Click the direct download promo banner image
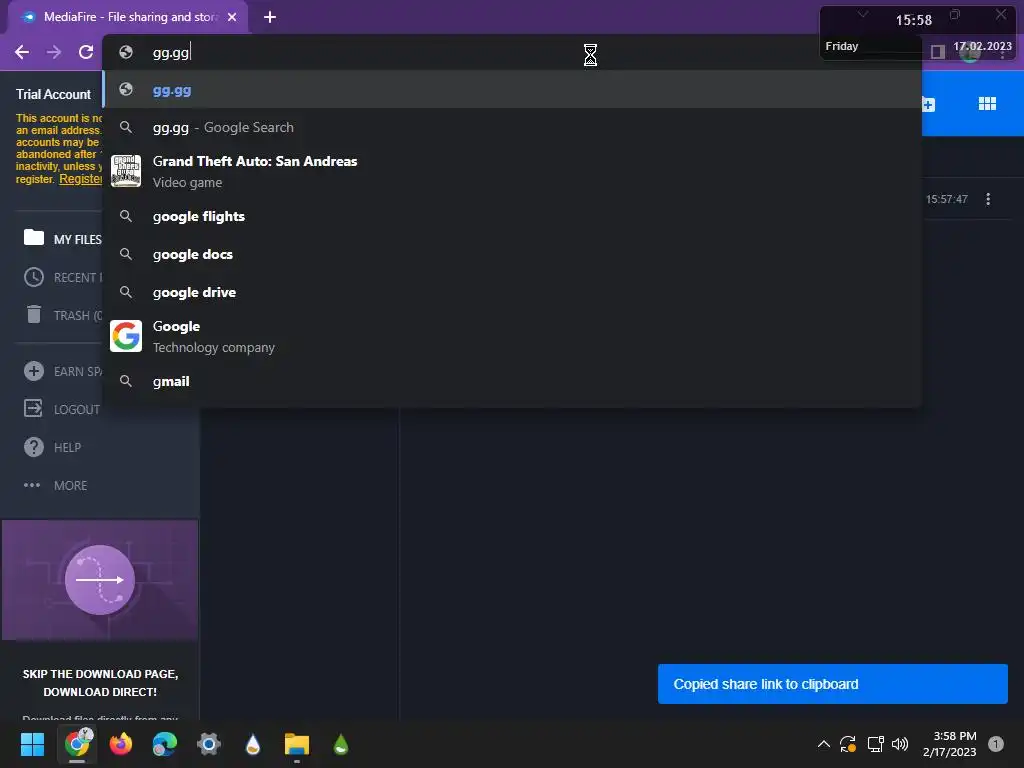Screen dimensions: 1024x768 point(100,580)
